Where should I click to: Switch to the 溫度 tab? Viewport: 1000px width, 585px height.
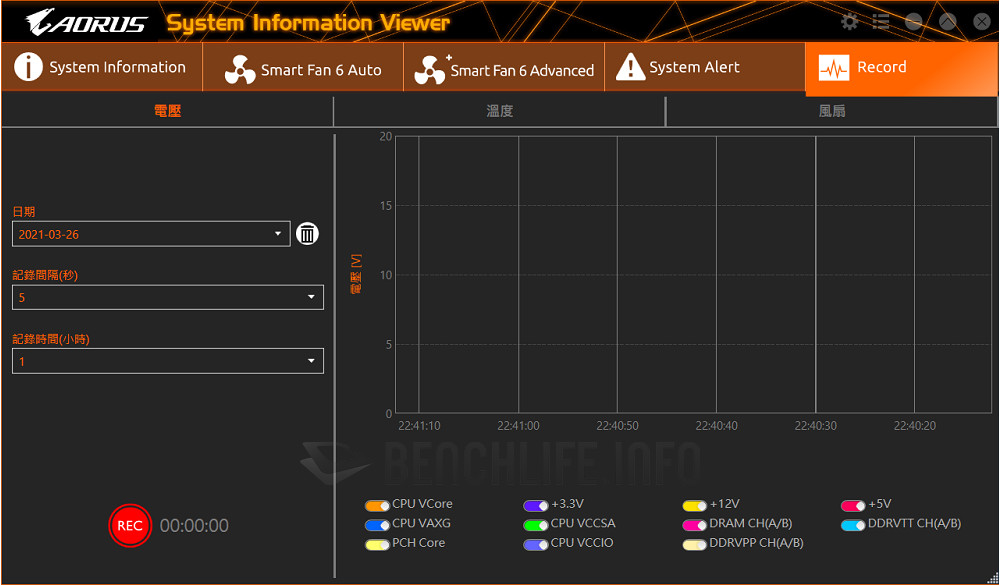[x=499, y=111]
